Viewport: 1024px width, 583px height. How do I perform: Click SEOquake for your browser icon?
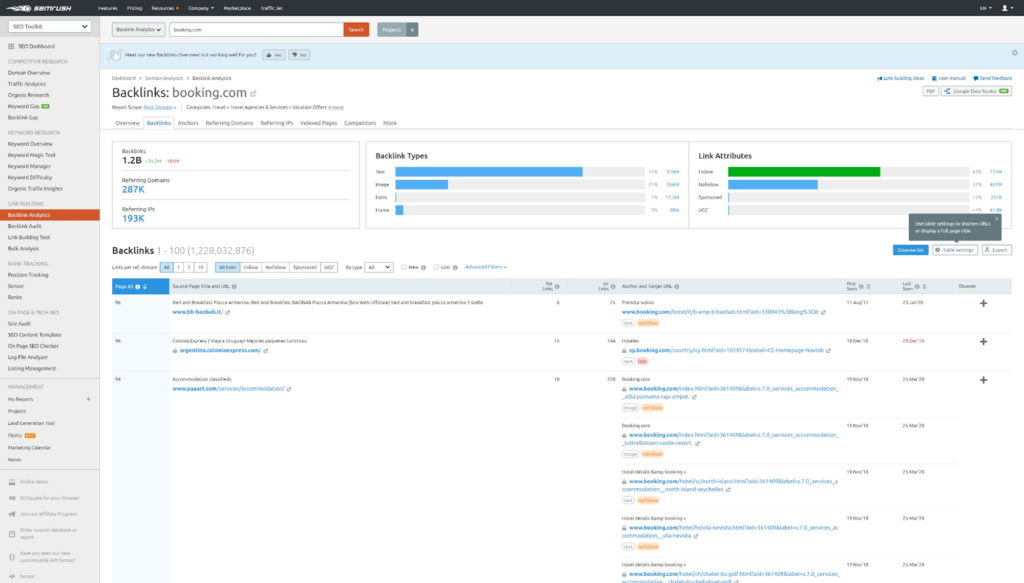12,498
